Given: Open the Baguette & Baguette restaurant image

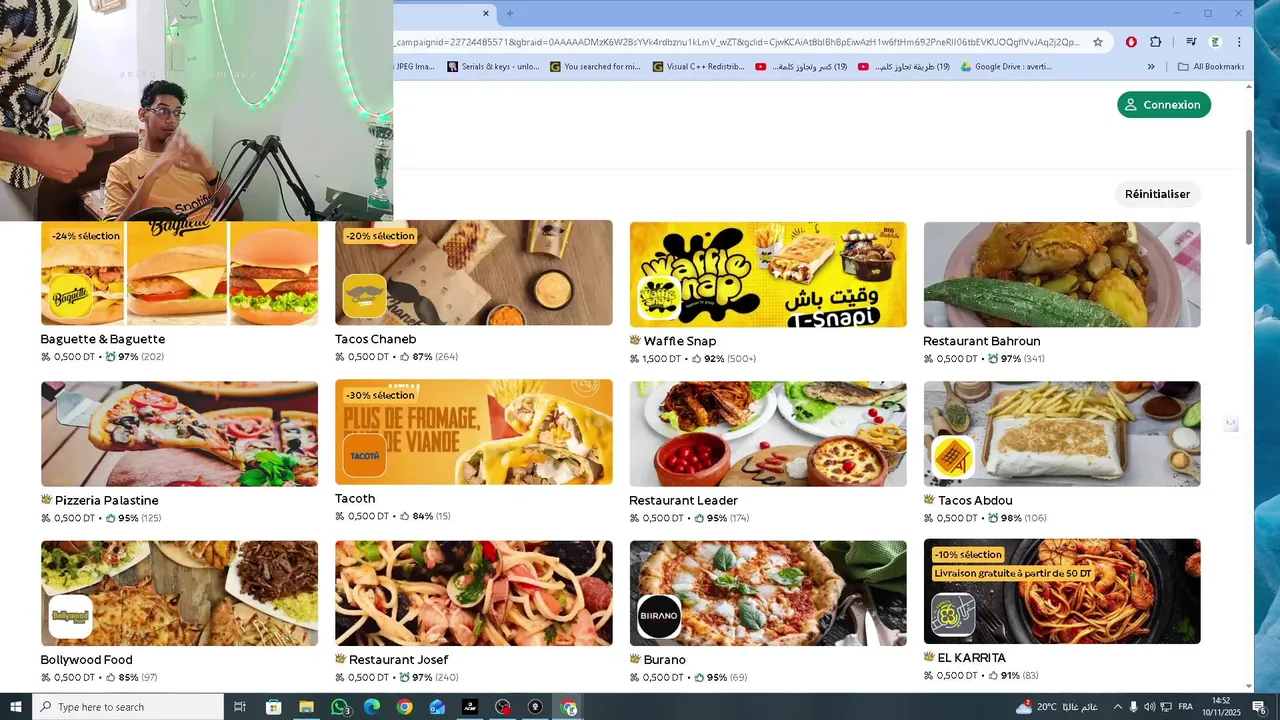Looking at the screenshot, I should click(x=179, y=273).
